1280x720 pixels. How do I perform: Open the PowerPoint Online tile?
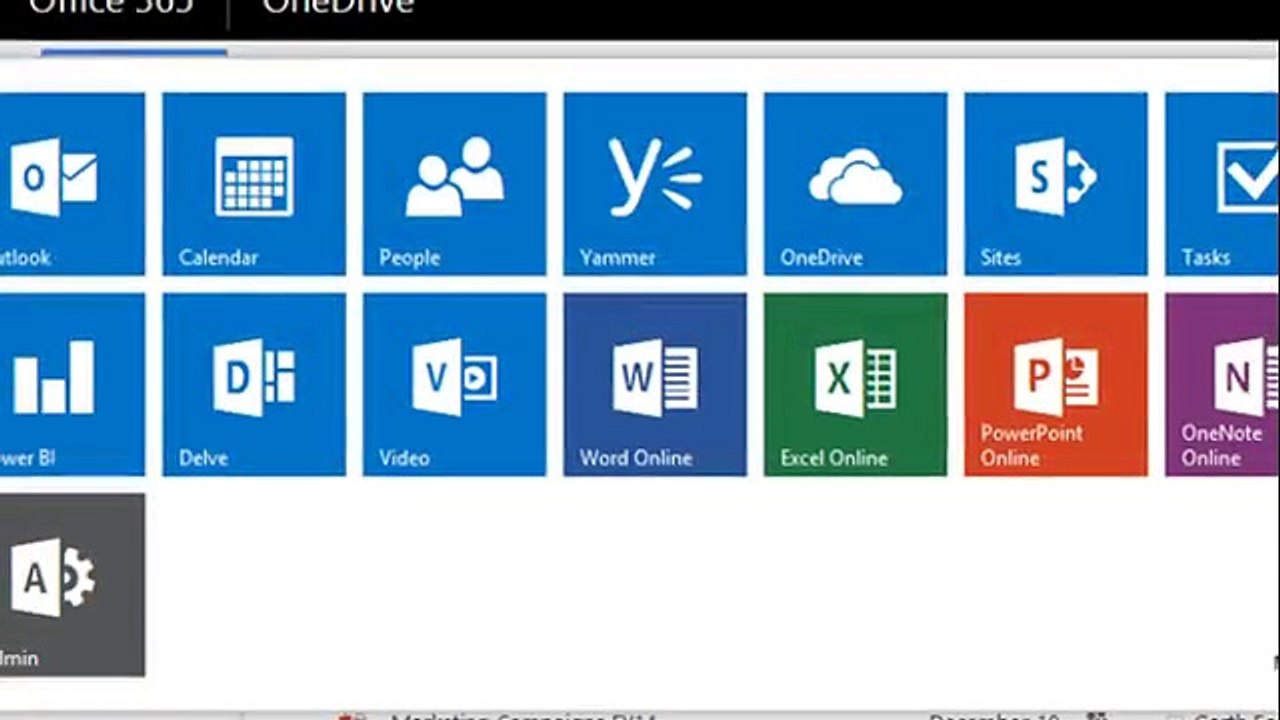(x=1056, y=384)
